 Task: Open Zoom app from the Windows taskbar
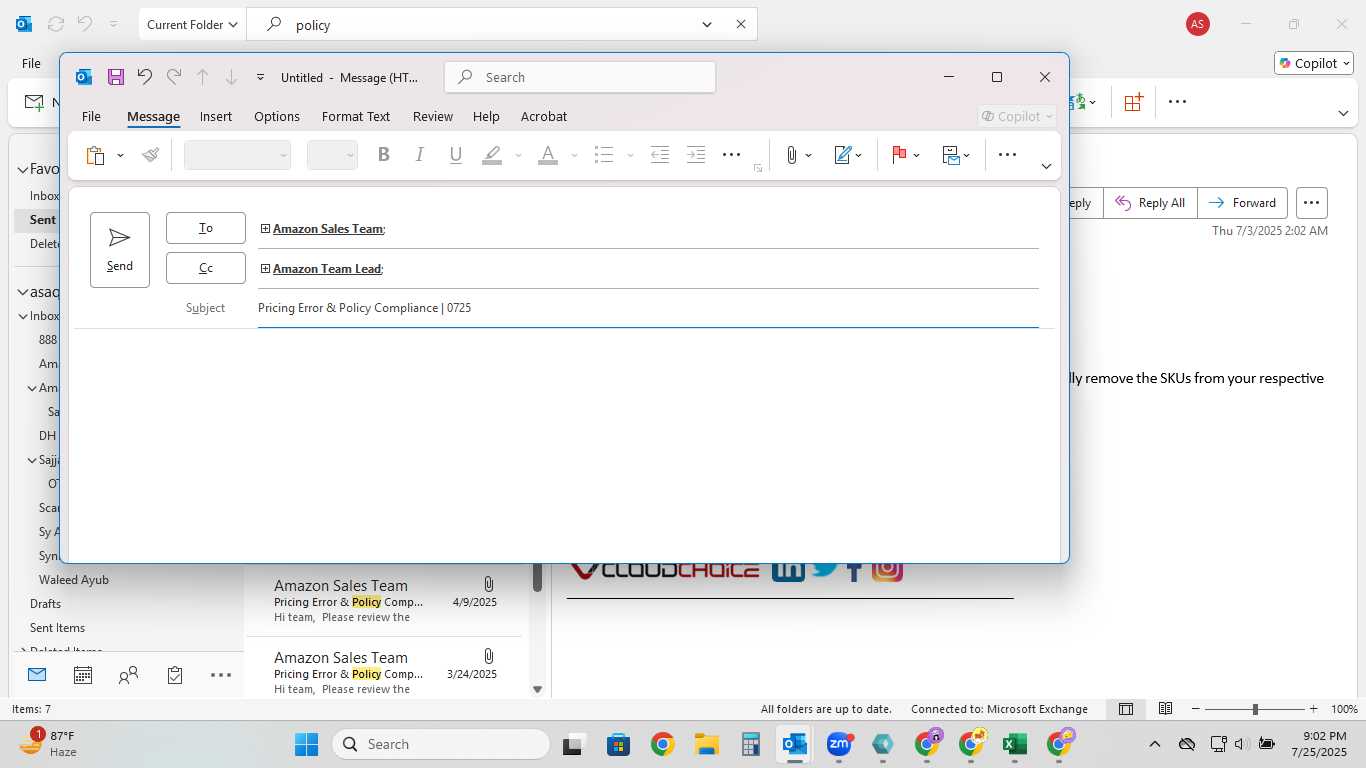pyautogui.click(x=838, y=744)
